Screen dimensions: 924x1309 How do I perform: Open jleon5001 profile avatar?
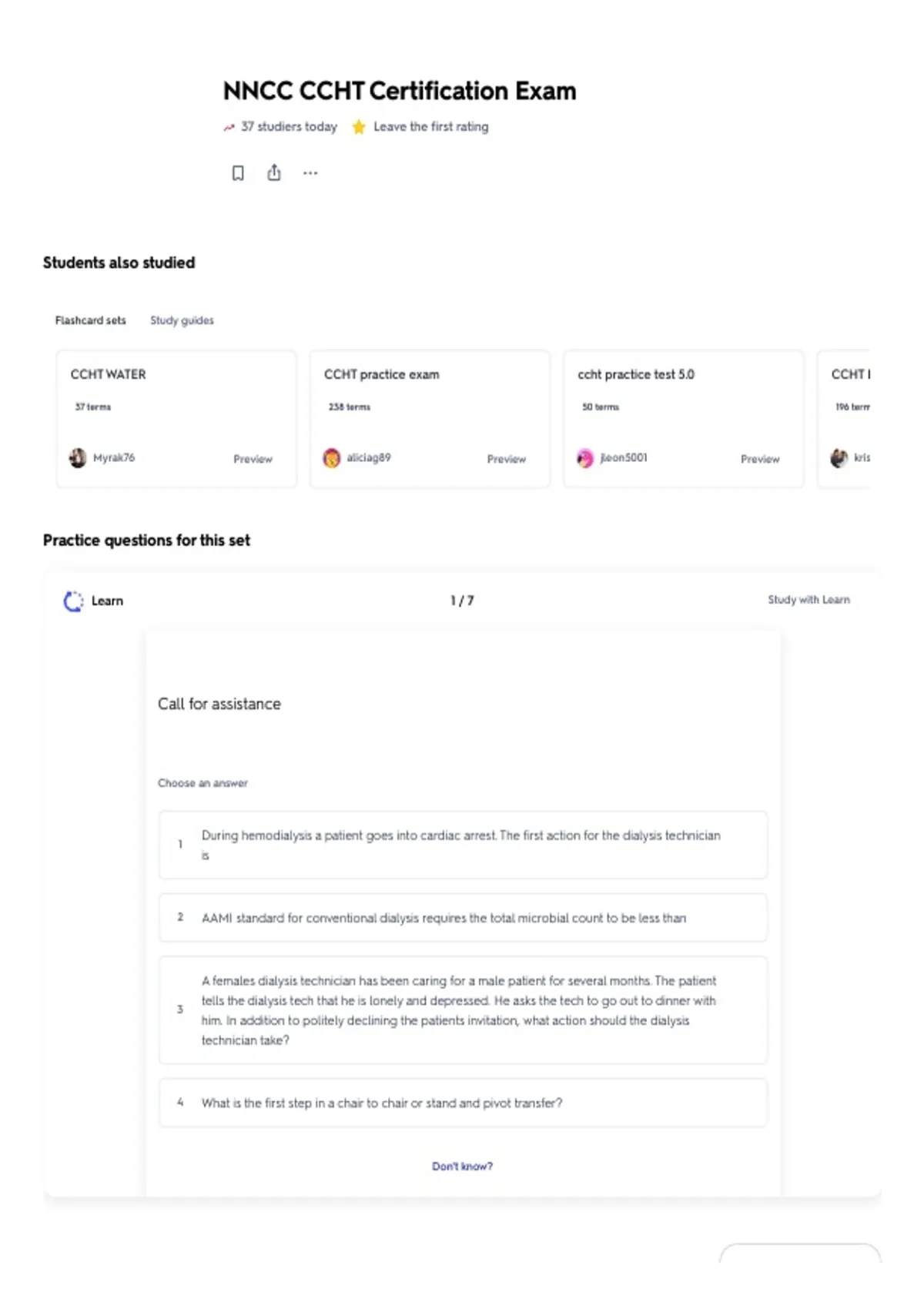click(585, 458)
